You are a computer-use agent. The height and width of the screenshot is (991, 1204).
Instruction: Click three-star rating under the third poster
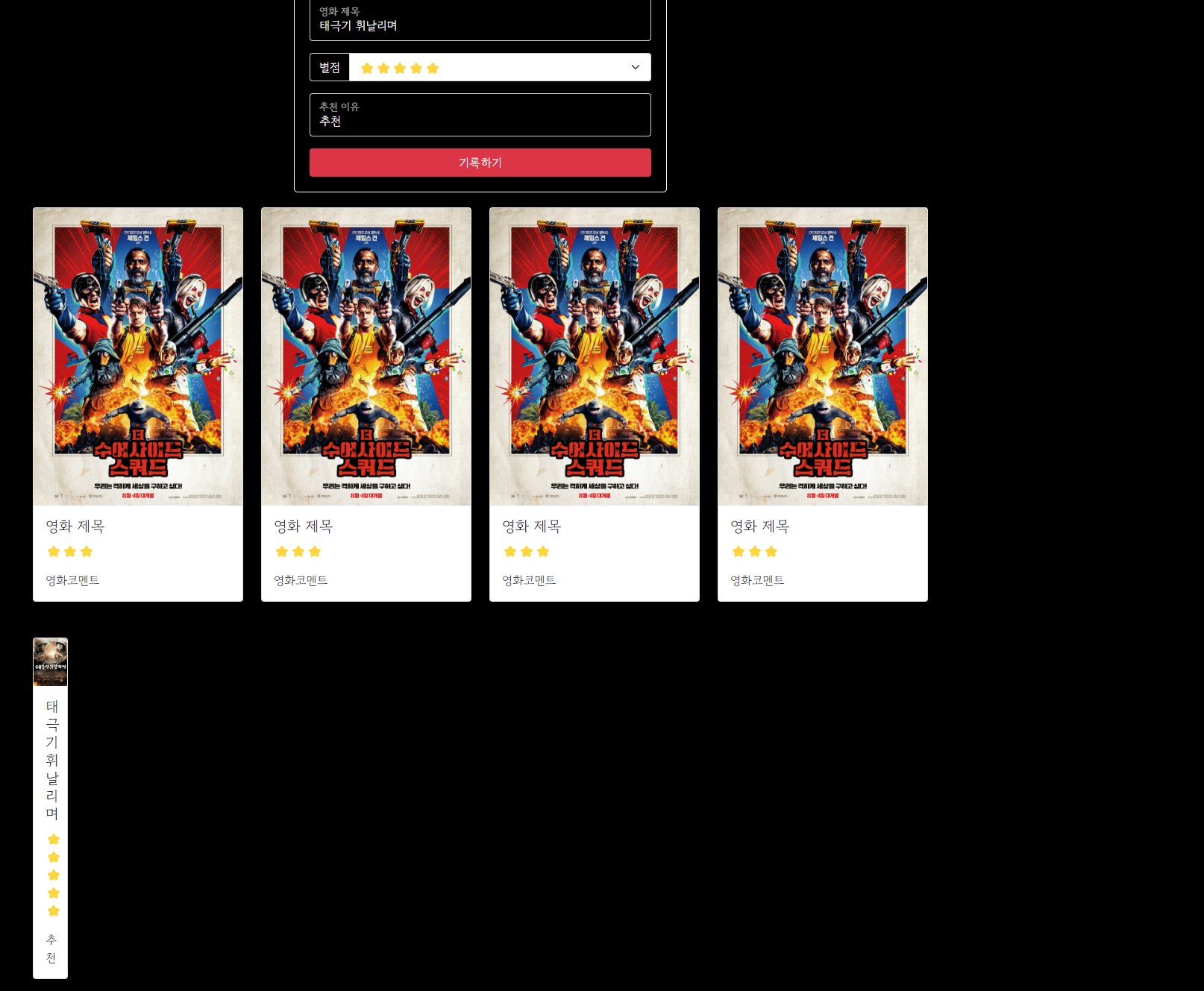coord(527,552)
